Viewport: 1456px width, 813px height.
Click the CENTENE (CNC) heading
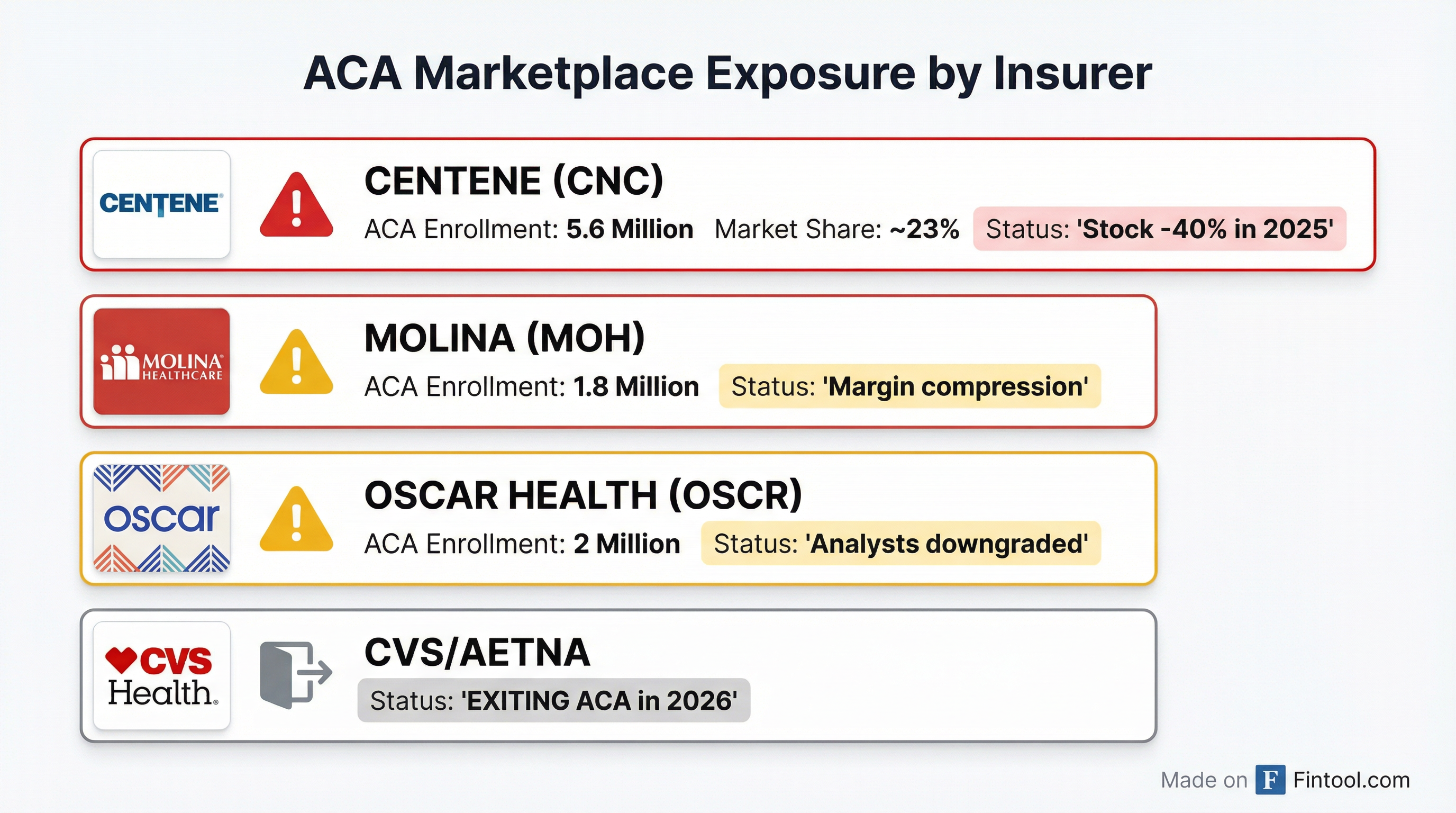tap(513, 181)
